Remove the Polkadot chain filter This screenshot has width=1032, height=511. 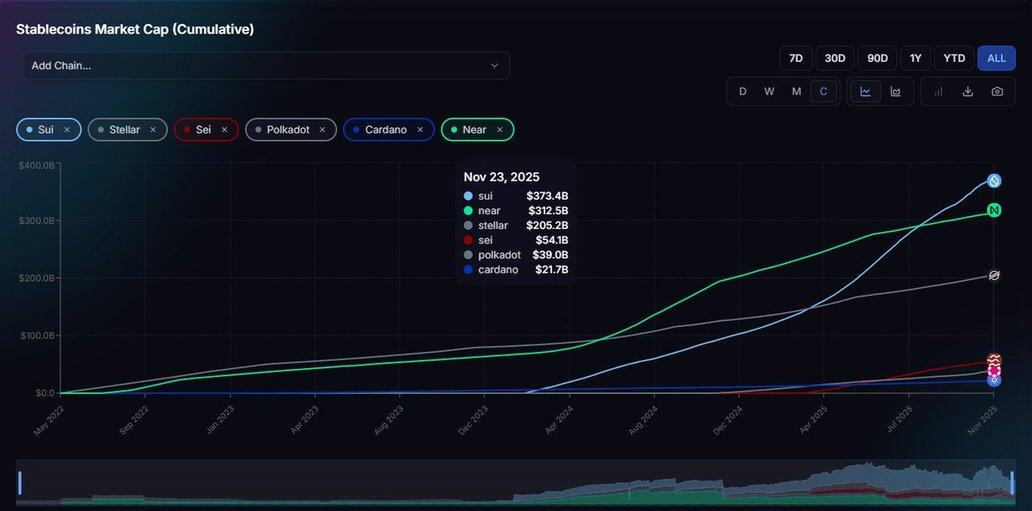pos(322,130)
